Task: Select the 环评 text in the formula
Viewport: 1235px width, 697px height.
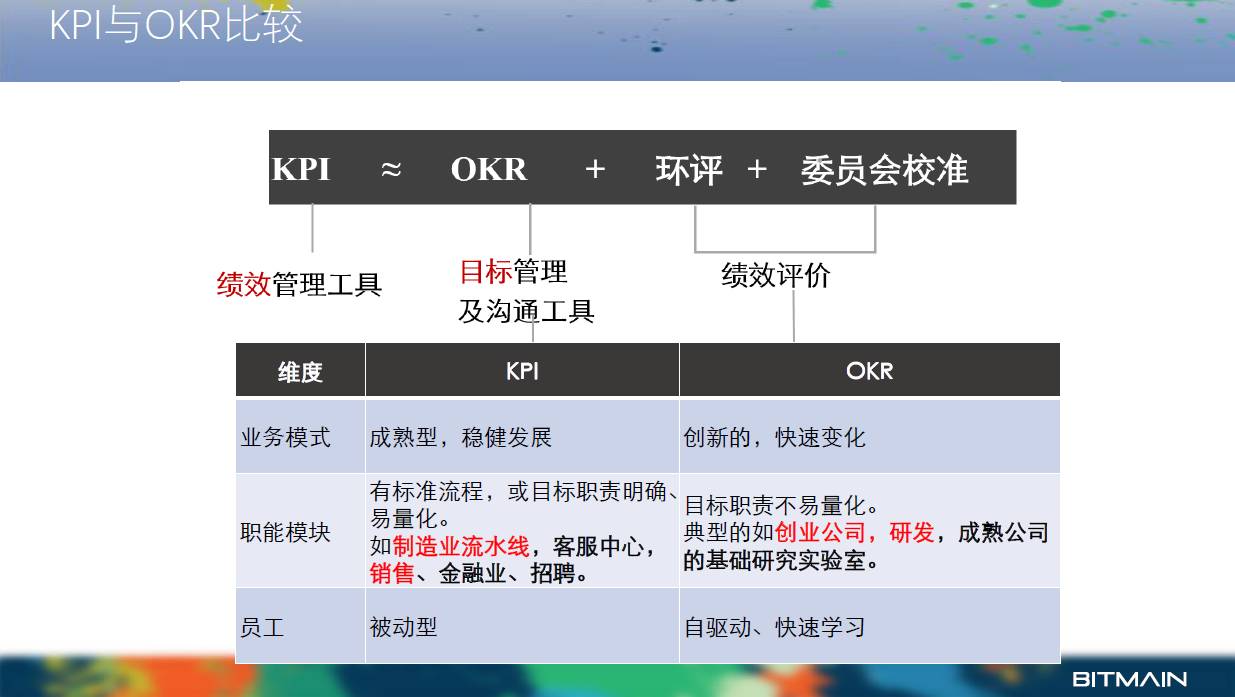Action: coord(689,169)
